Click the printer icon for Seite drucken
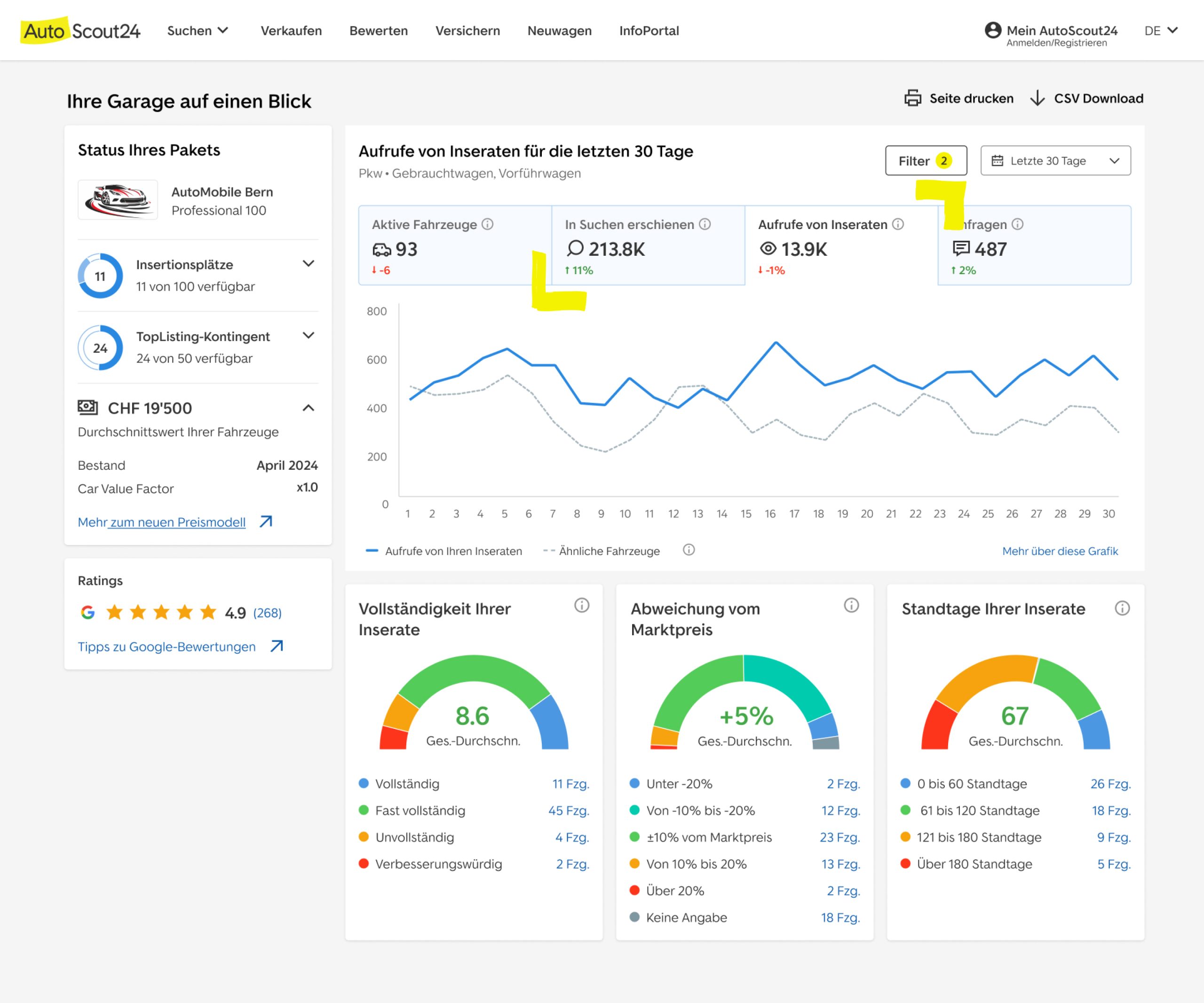This screenshot has height=1003, width=1204. [912, 98]
